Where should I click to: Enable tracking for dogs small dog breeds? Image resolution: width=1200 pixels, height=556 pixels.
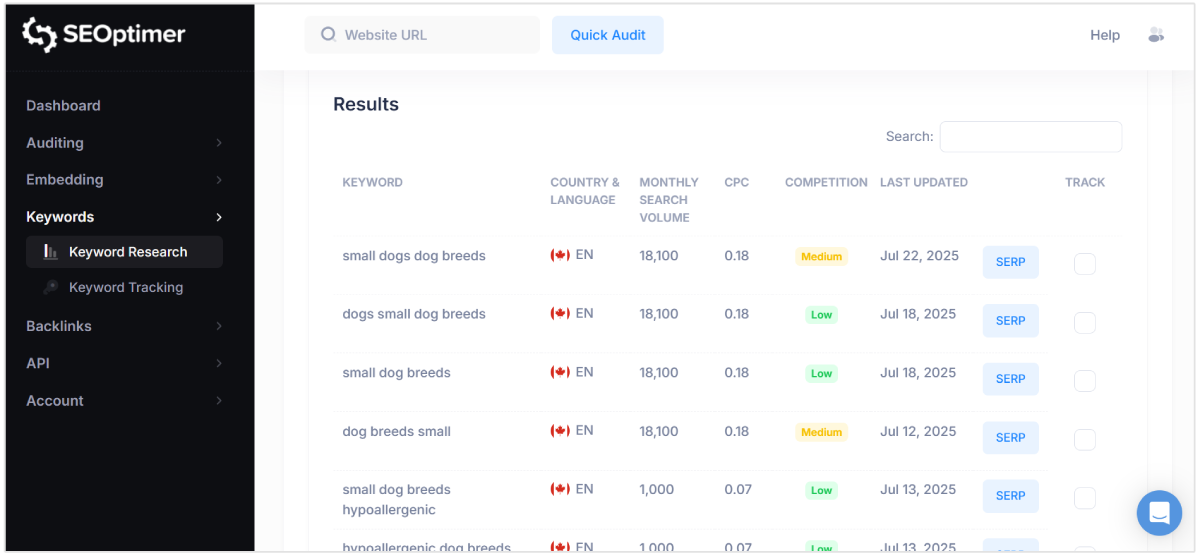coord(1084,323)
